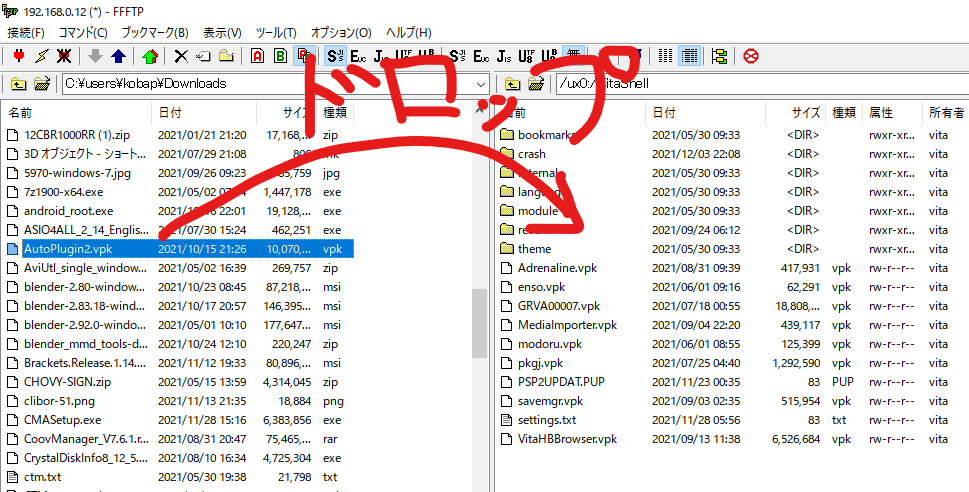
Task: Enable ASCII transfer mode (A icon)
Action: pos(258,56)
